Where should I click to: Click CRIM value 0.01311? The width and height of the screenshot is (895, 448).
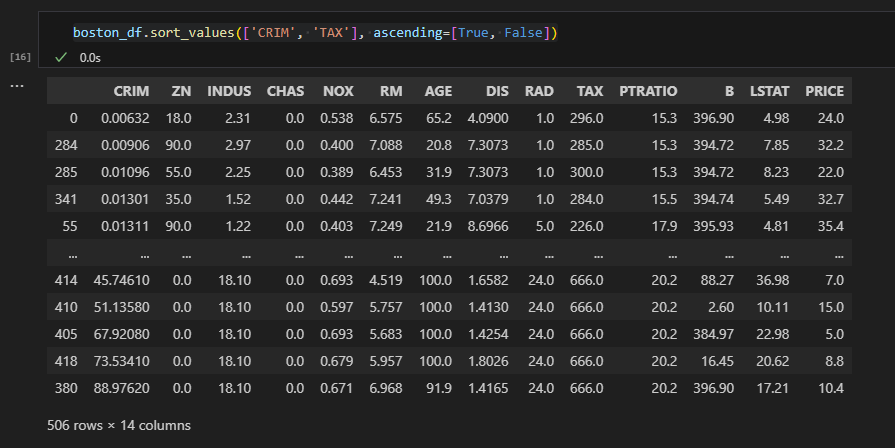[126, 227]
